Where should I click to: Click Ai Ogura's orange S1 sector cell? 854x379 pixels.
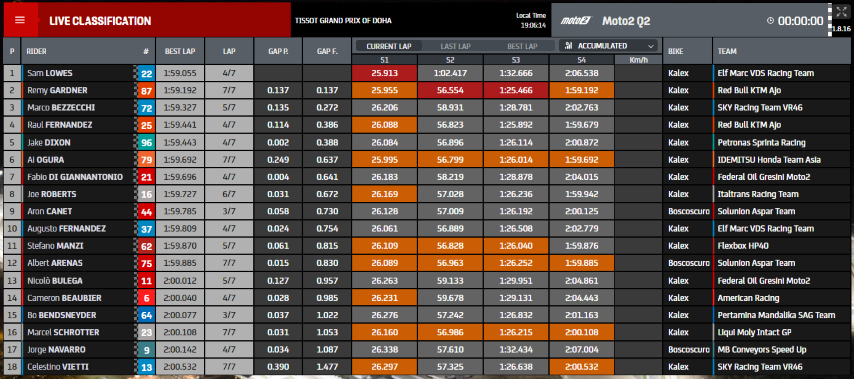(x=385, y=160)
